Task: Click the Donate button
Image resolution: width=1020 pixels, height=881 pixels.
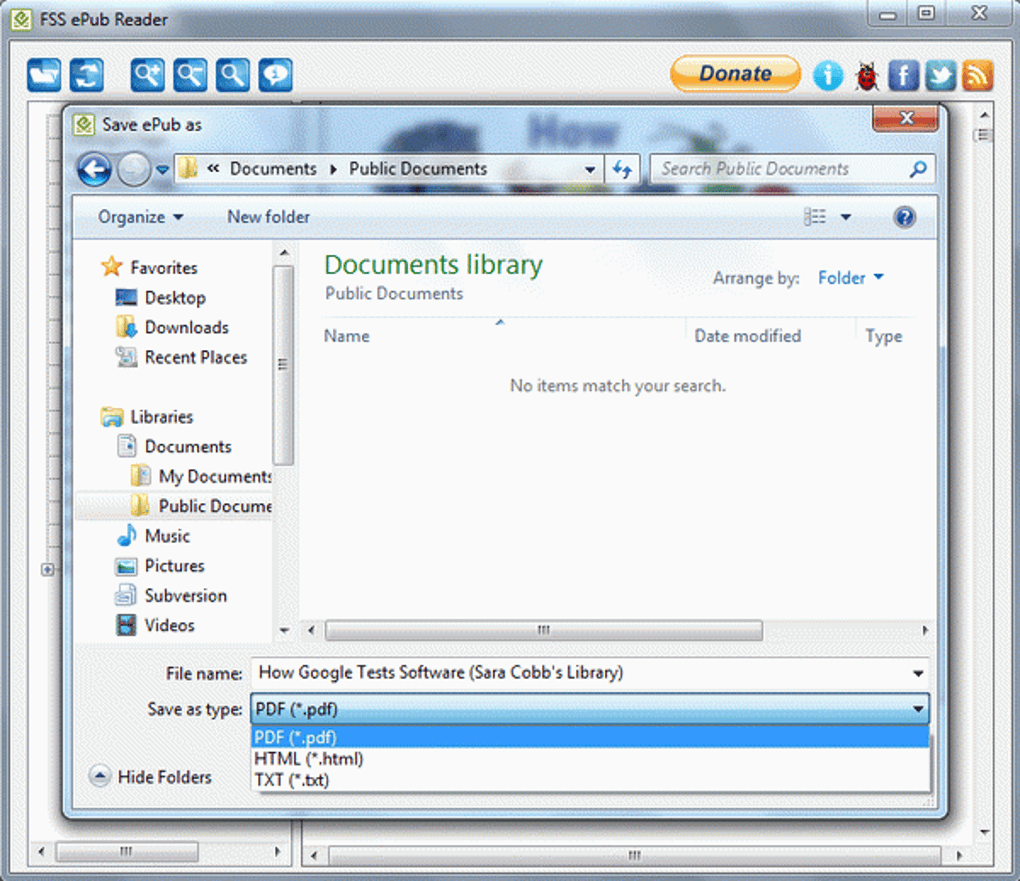Action: pyautogui.click(x=736, y=74)
